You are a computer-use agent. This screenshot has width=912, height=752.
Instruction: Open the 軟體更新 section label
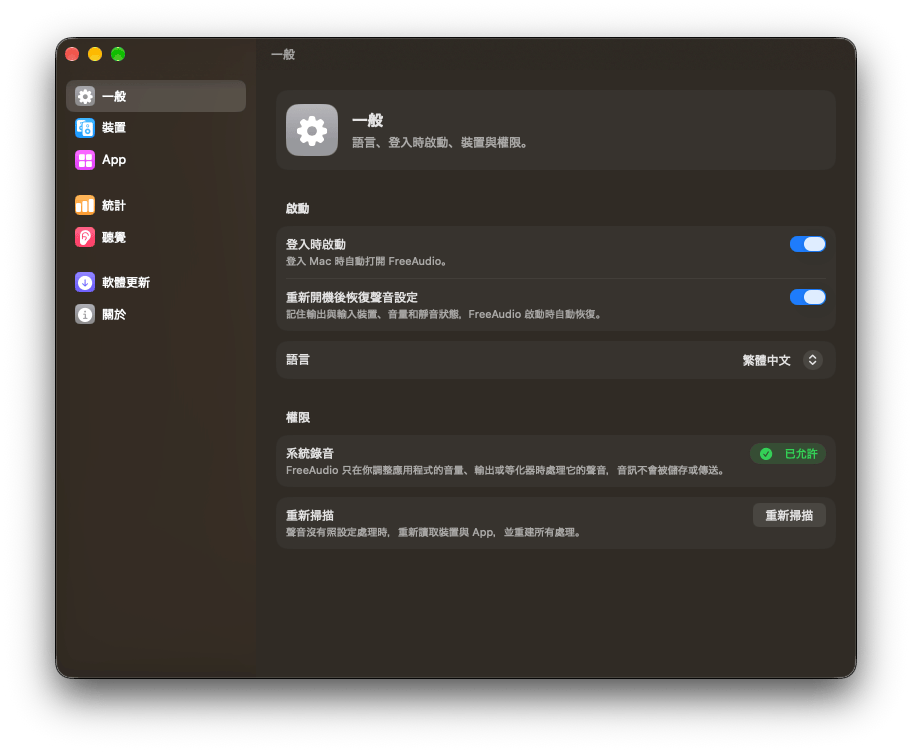pos(126,282)
